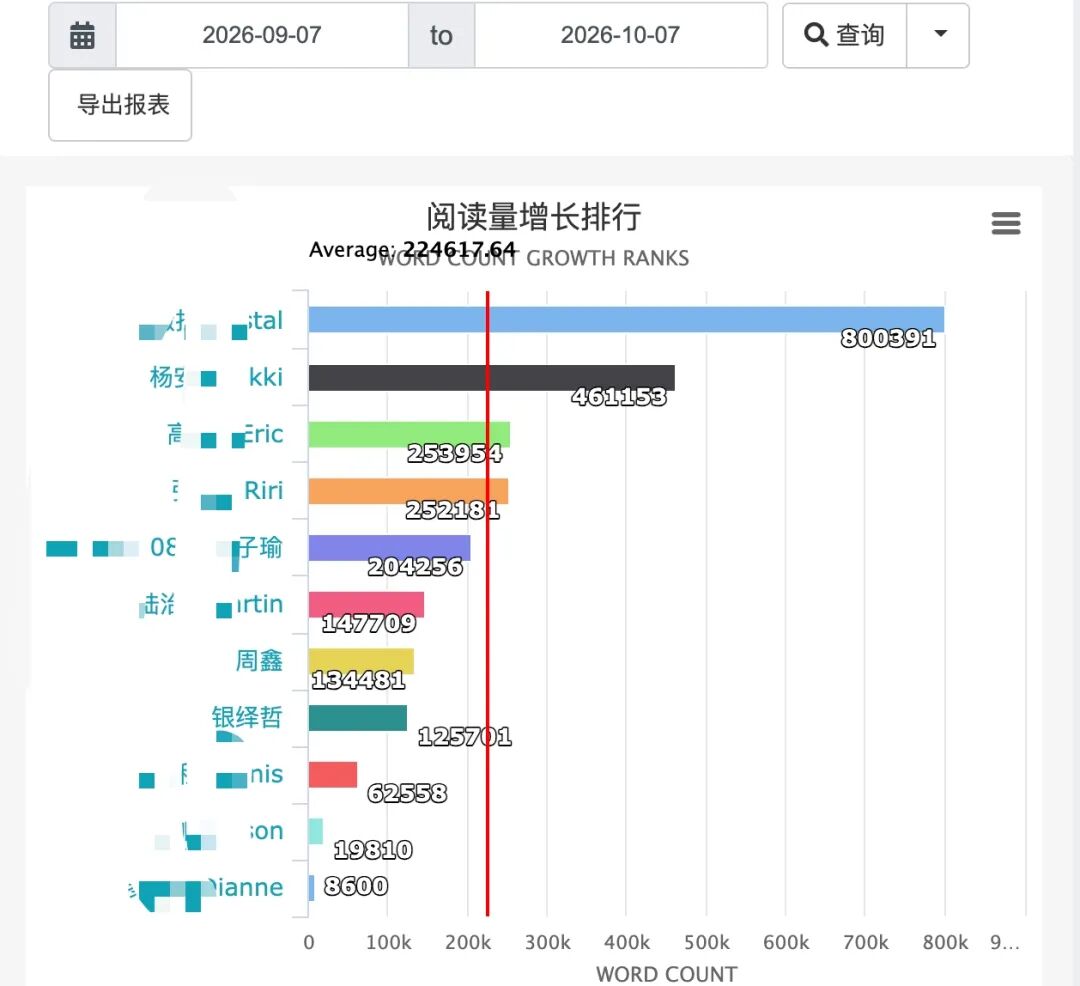Click the Average 224617.64 label
This screenshot has height=986, width=1080.
[x=412, y=249]
